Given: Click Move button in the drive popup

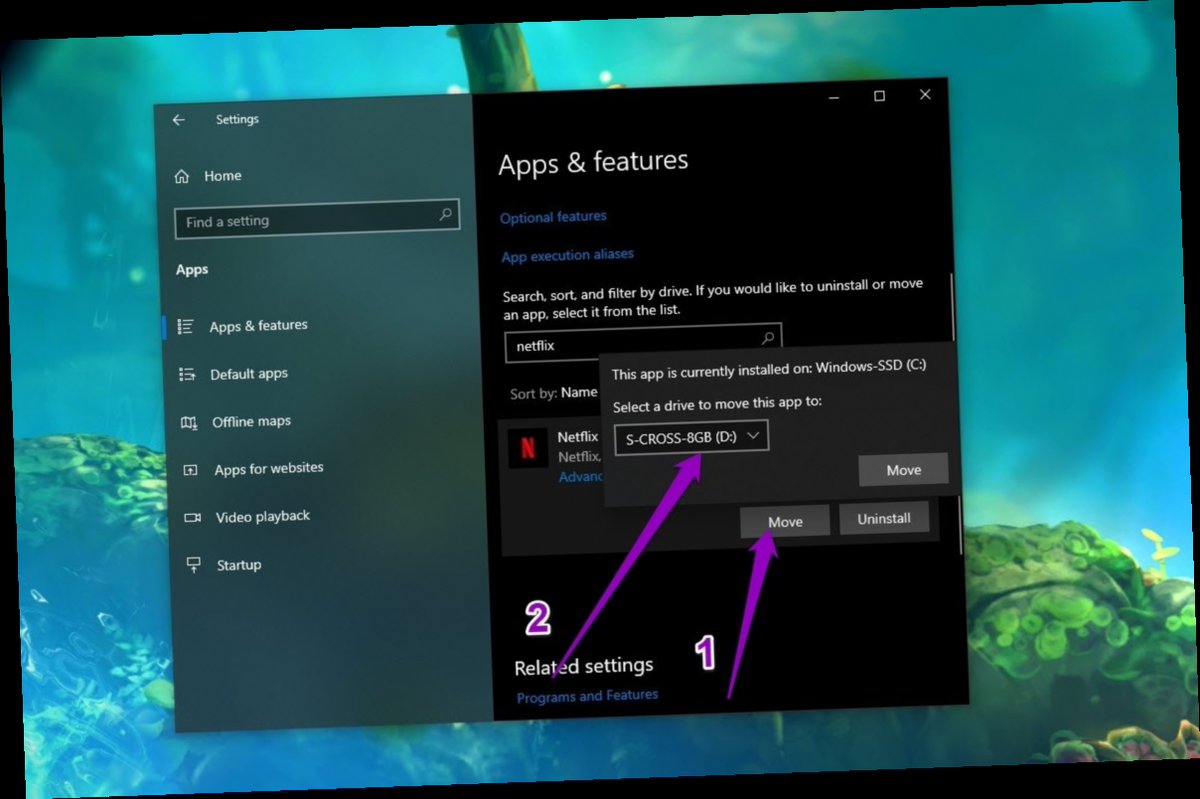Looking at the screenshot, I should point(903,469).
